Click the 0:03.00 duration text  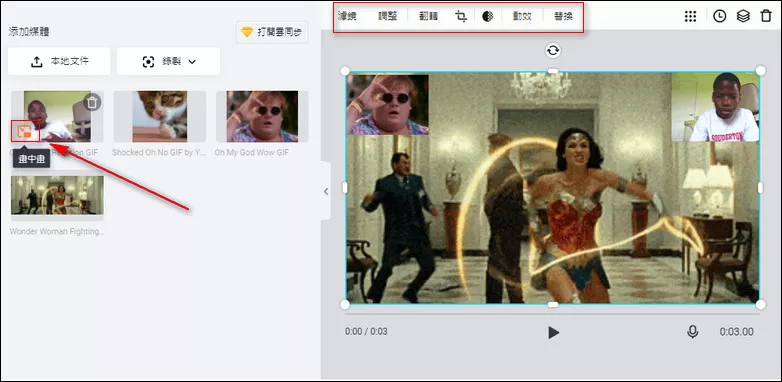tap(736, 332)
